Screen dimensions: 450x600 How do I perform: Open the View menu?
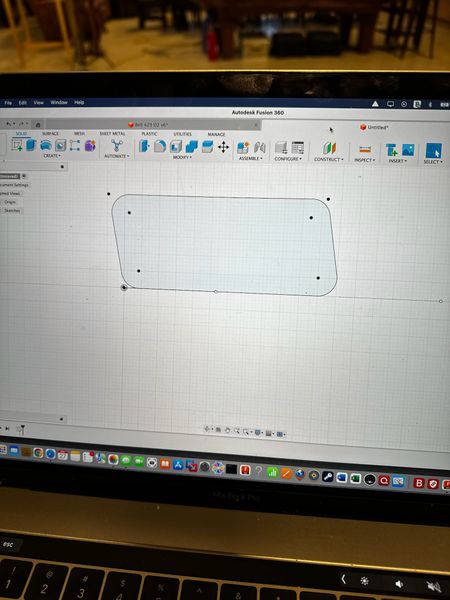point(39,103)
